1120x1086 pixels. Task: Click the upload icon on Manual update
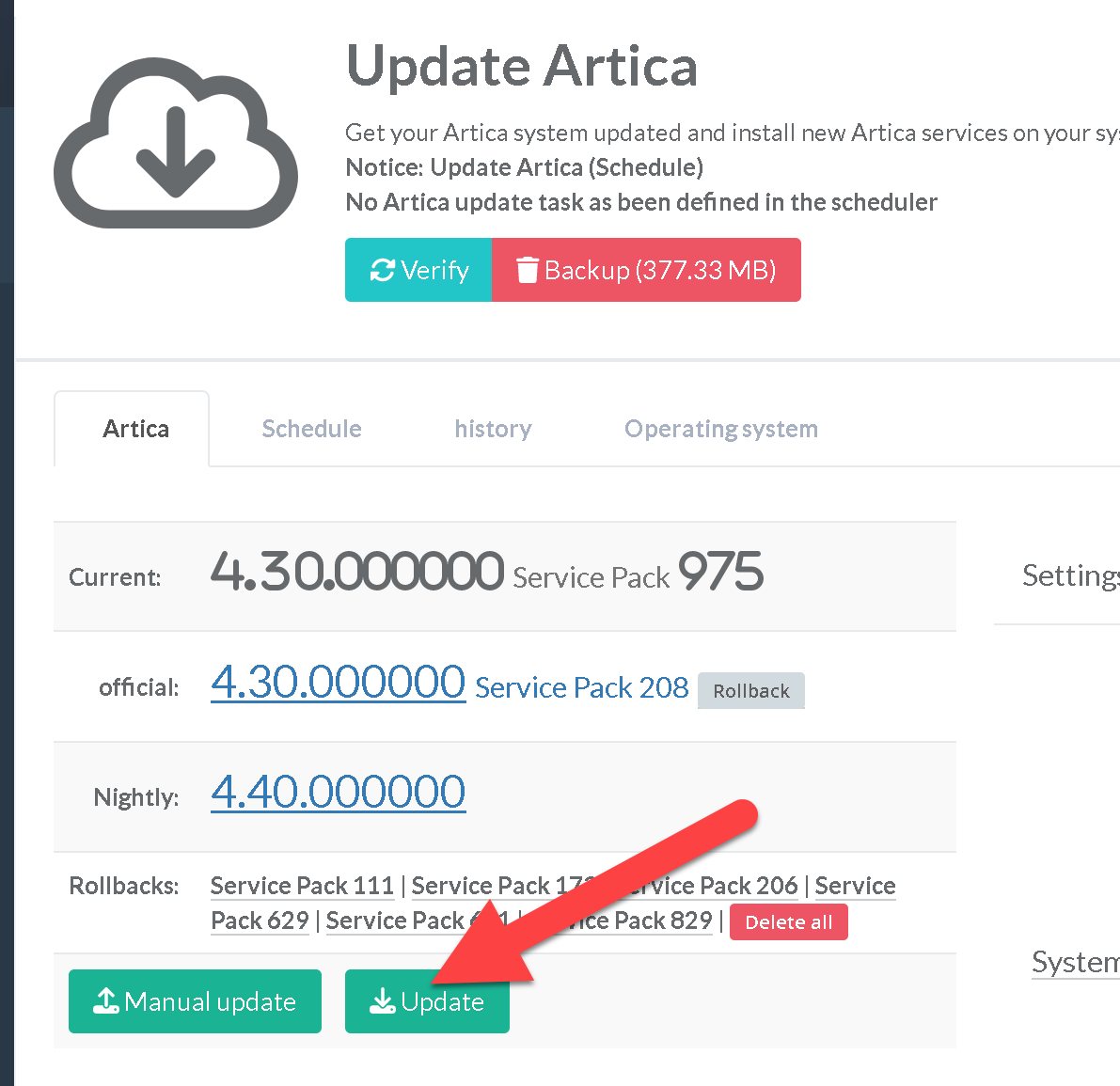tap(105, 1001)
